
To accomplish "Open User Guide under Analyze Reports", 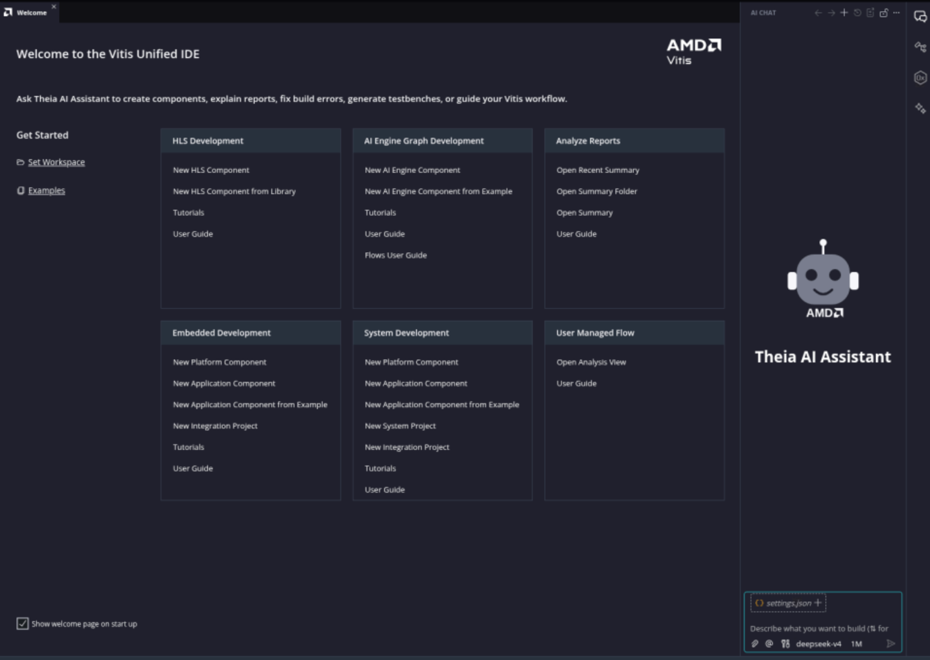I will pos(577,234).
